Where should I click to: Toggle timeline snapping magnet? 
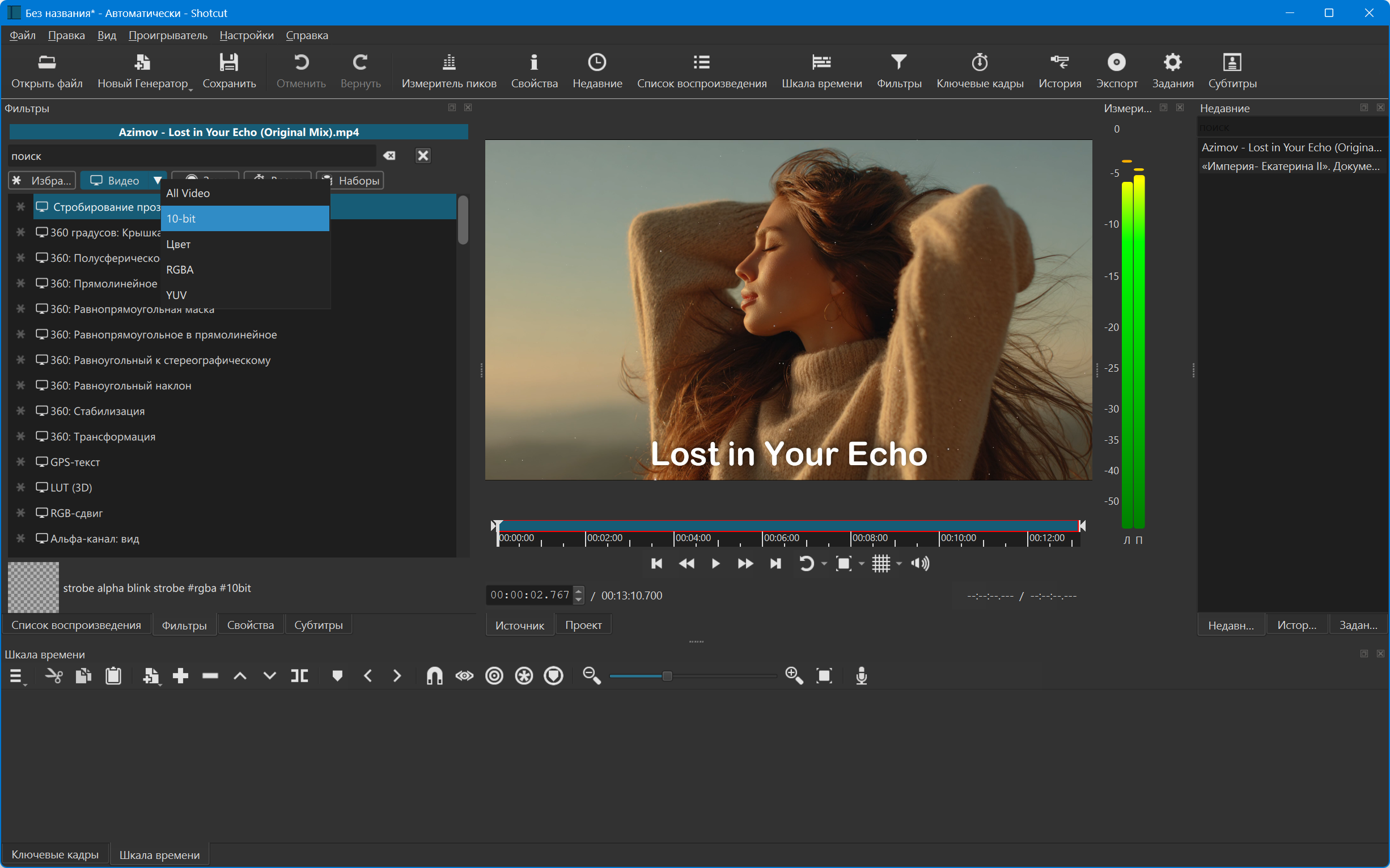434,676
